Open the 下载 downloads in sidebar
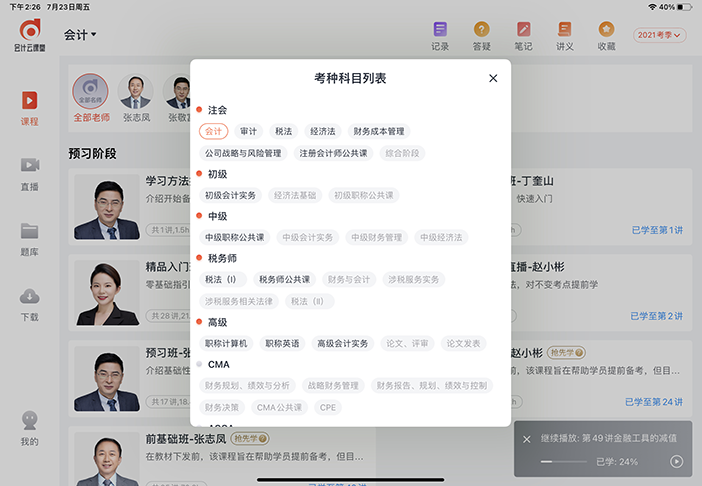 [30, 302]
